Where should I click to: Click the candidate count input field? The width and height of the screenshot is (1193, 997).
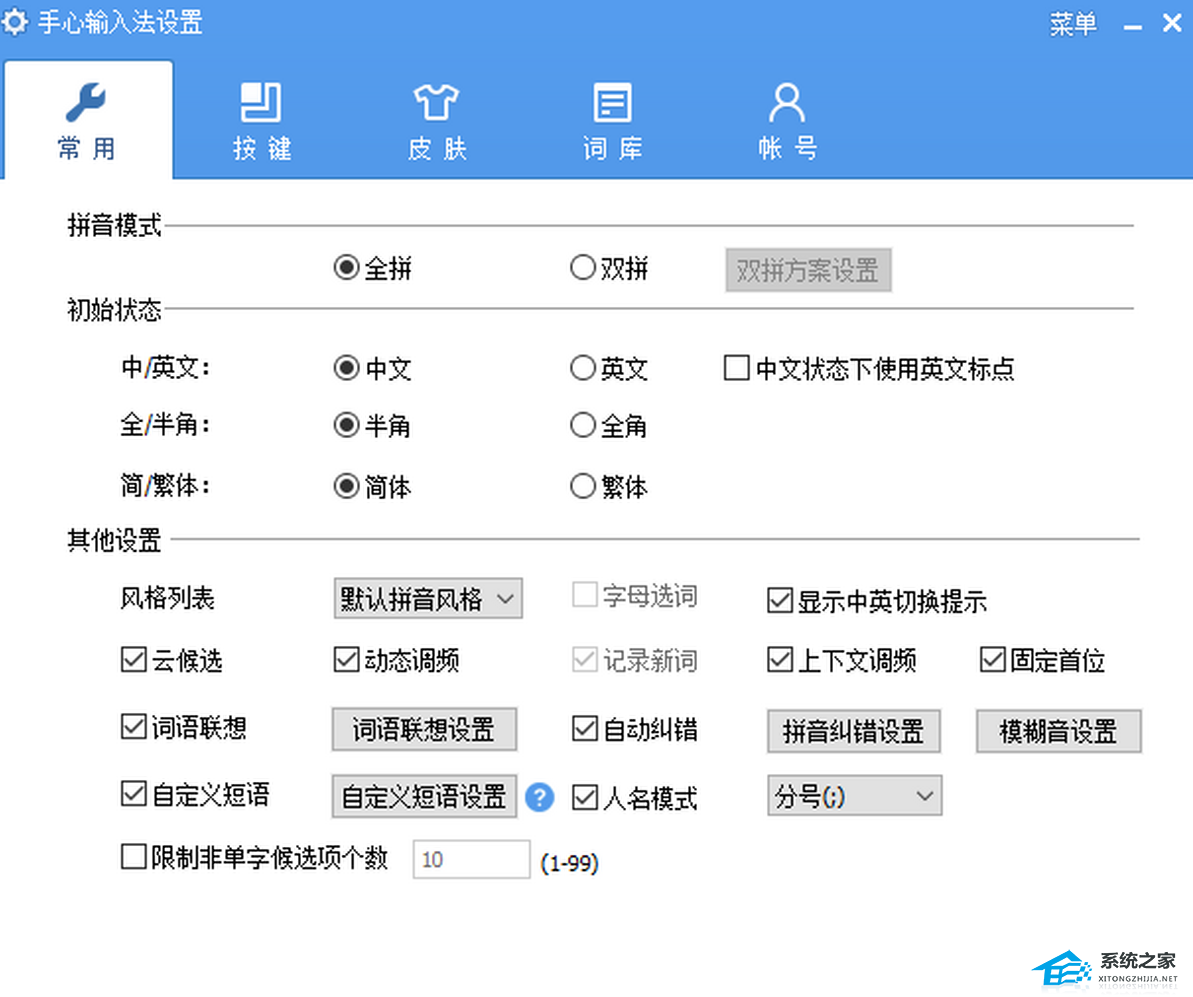pyautogui.click(x=471, y=859)
